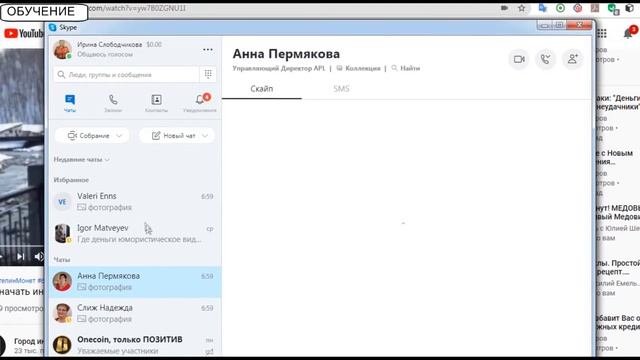Expand the Новый чат dropdown arrow
This screenshot has width=640, height=360.
(x=205, y=136)
